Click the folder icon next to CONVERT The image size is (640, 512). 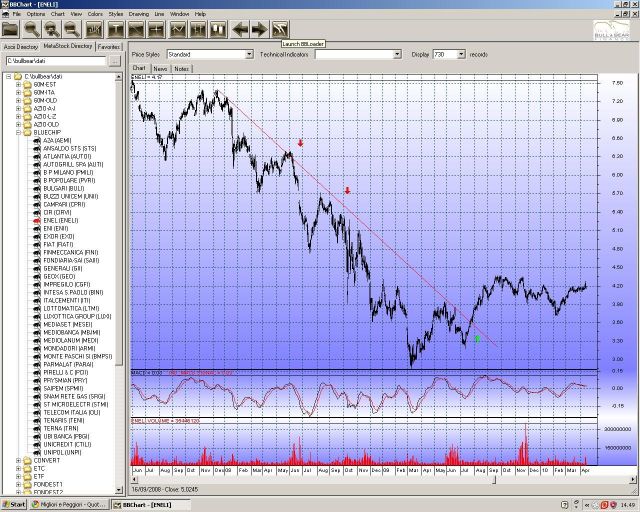[x=27, y=461]
